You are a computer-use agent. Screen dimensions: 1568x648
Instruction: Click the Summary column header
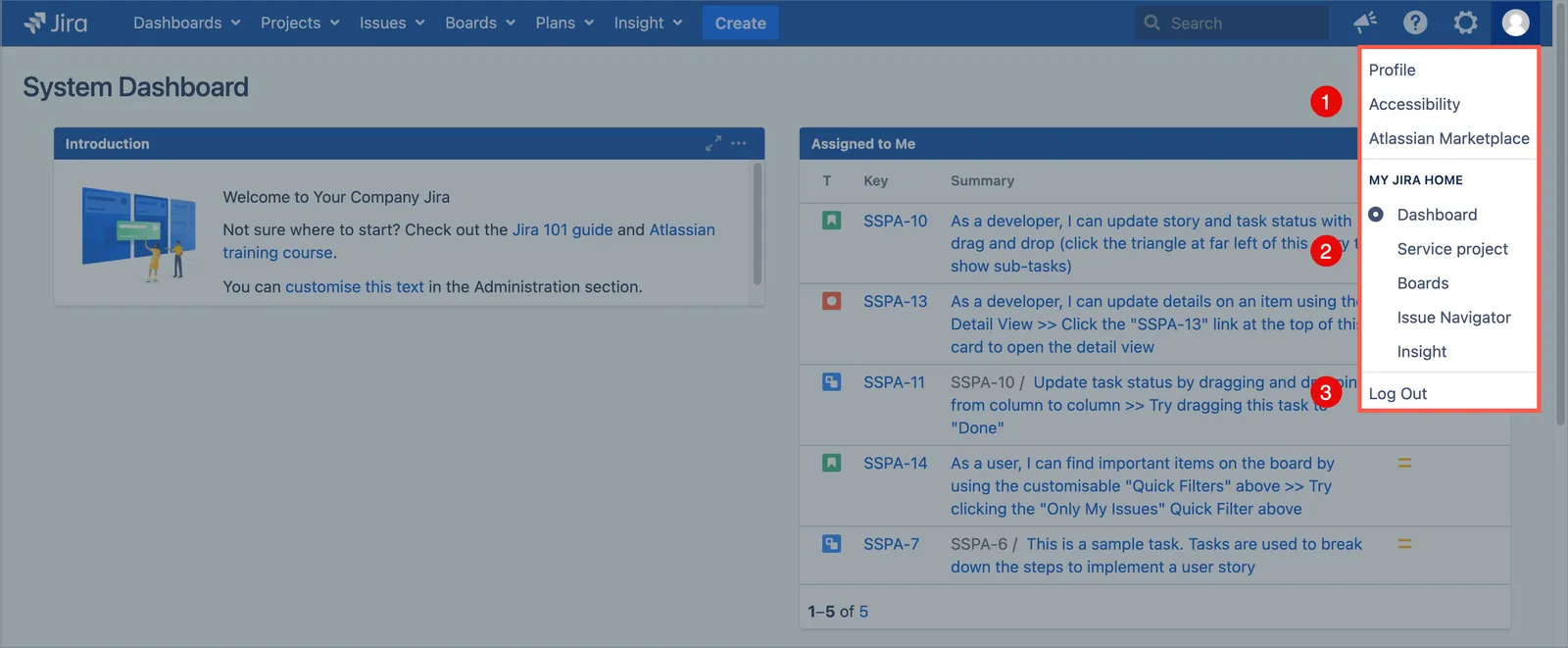tap(982, 180)
